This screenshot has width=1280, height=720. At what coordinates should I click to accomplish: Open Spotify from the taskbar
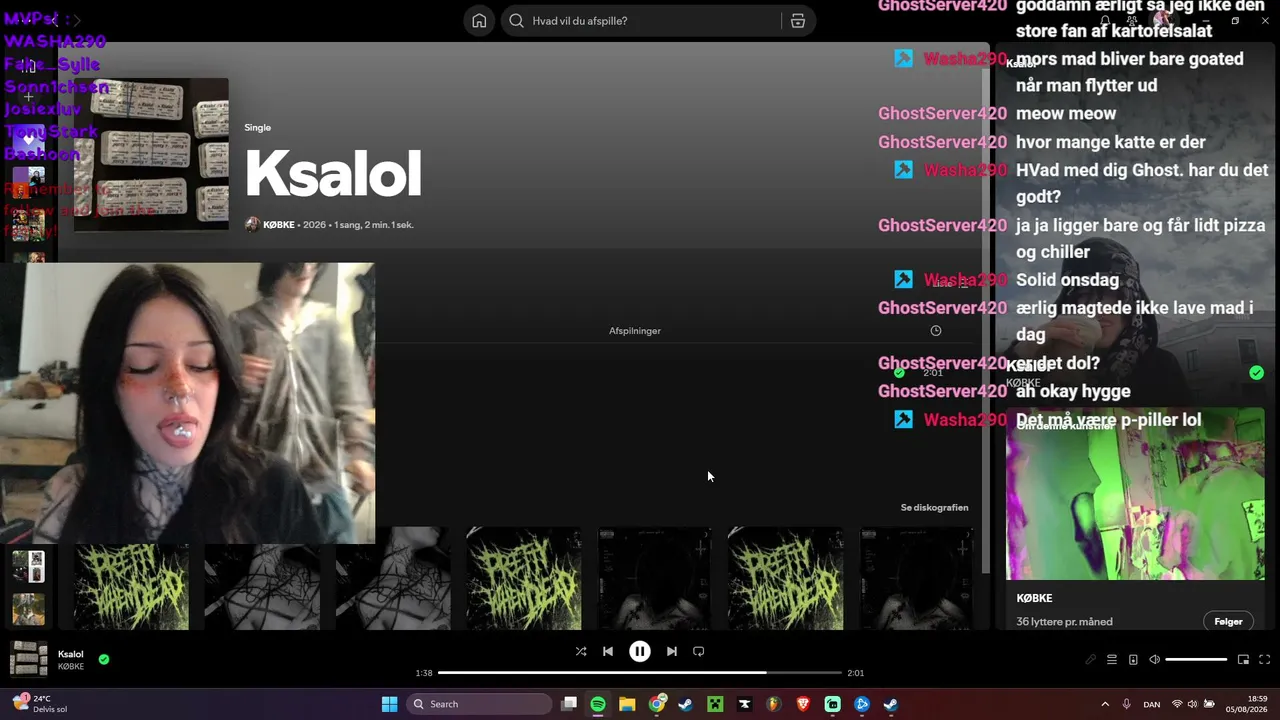click(x=598, y=704)
